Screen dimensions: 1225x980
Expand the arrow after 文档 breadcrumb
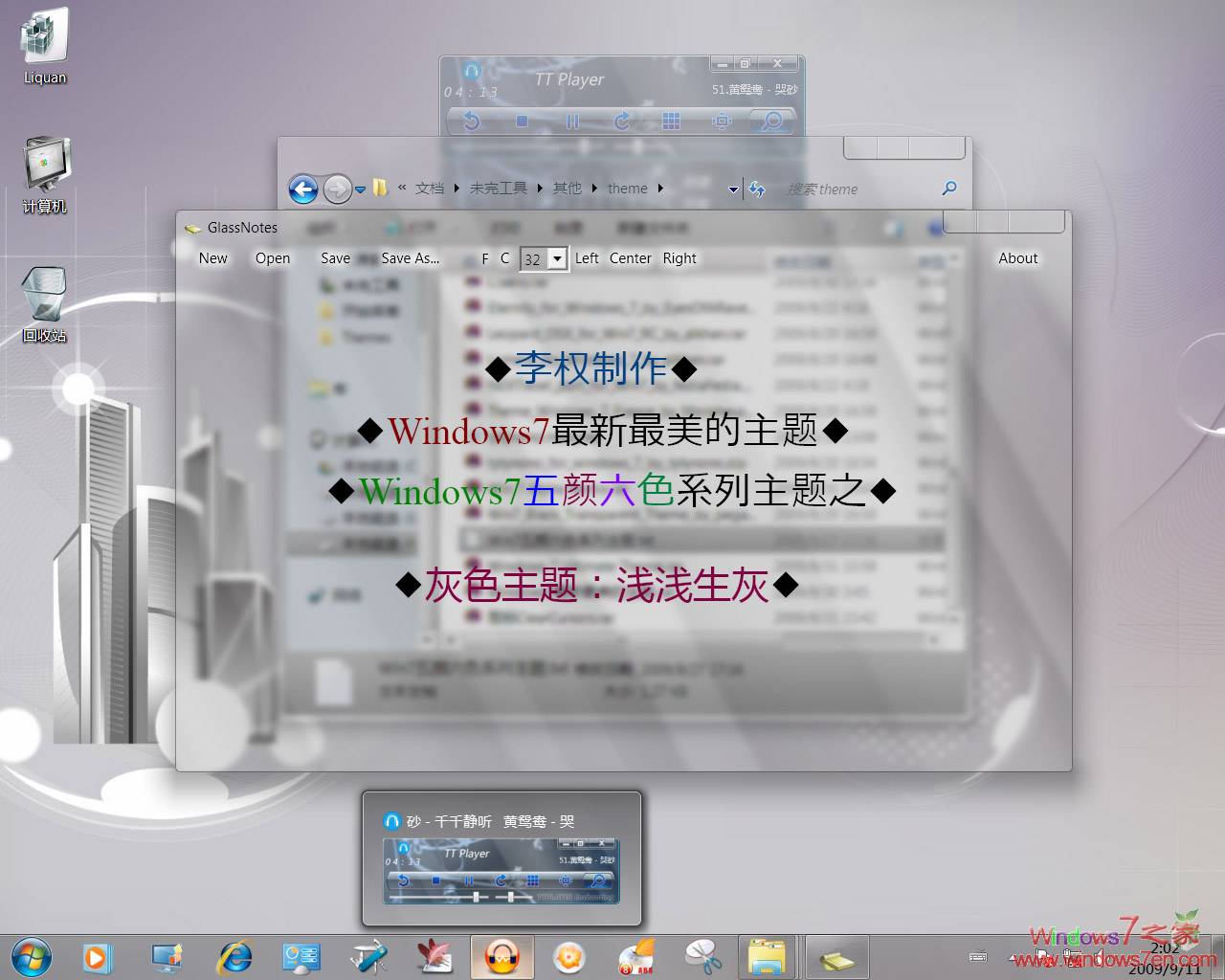(457, 189)
